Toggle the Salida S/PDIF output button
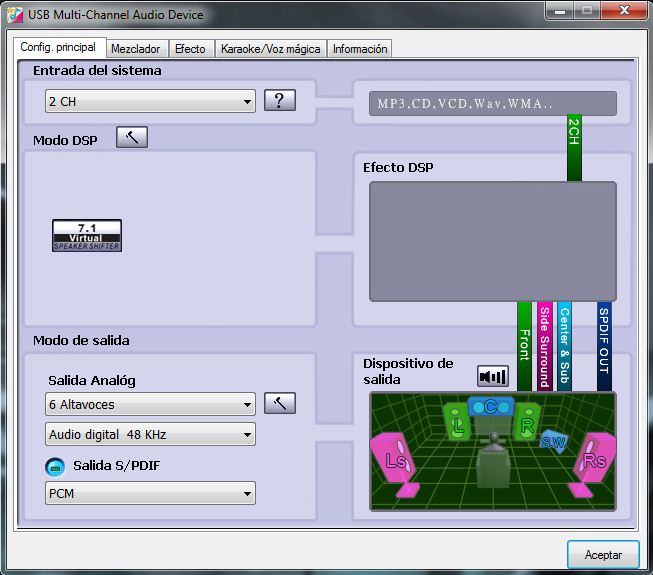The height and width of the screenshot is (575, 653). [x=55, y=466]
